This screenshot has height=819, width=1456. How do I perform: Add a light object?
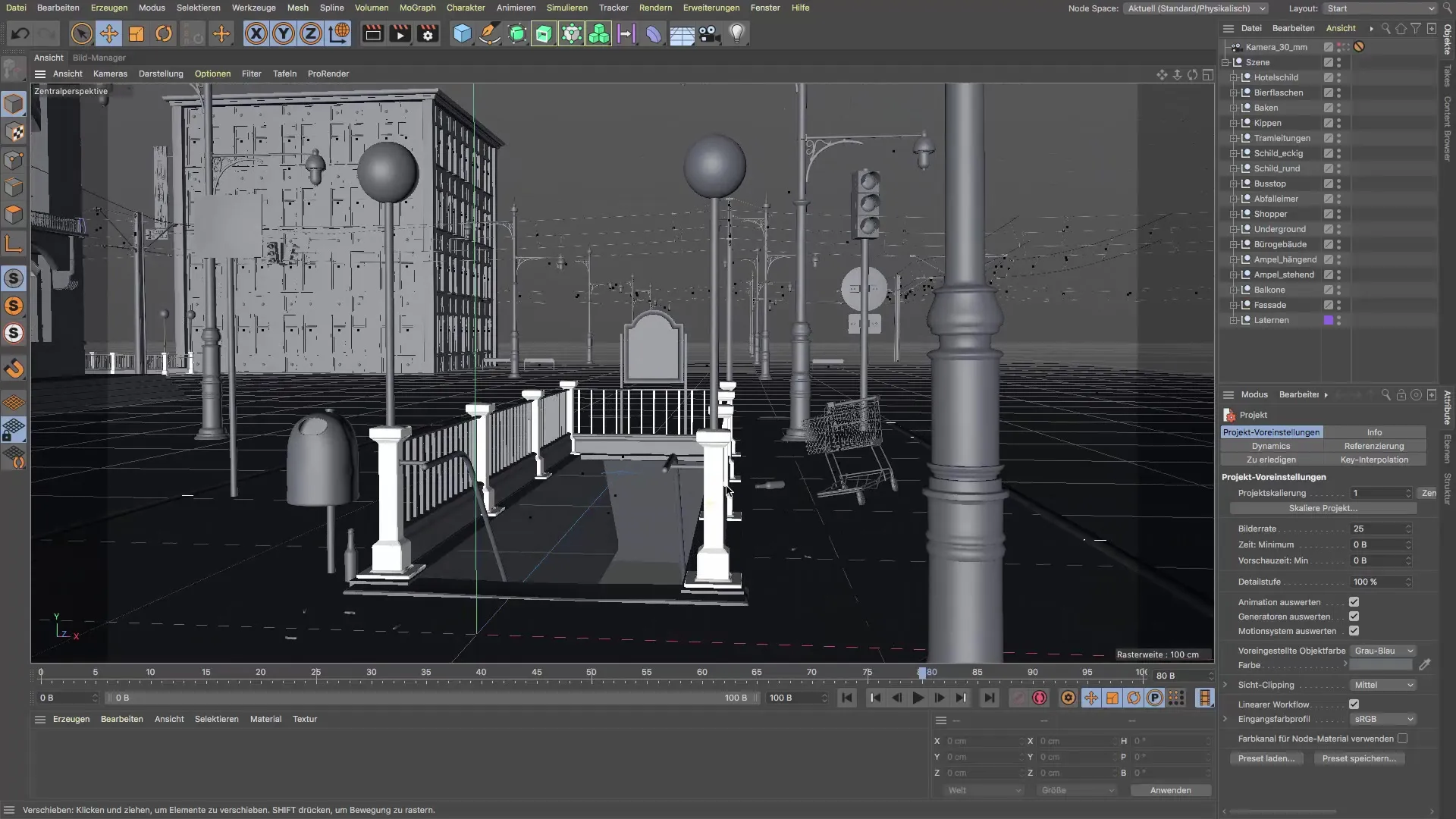click(x=737, y=33)
